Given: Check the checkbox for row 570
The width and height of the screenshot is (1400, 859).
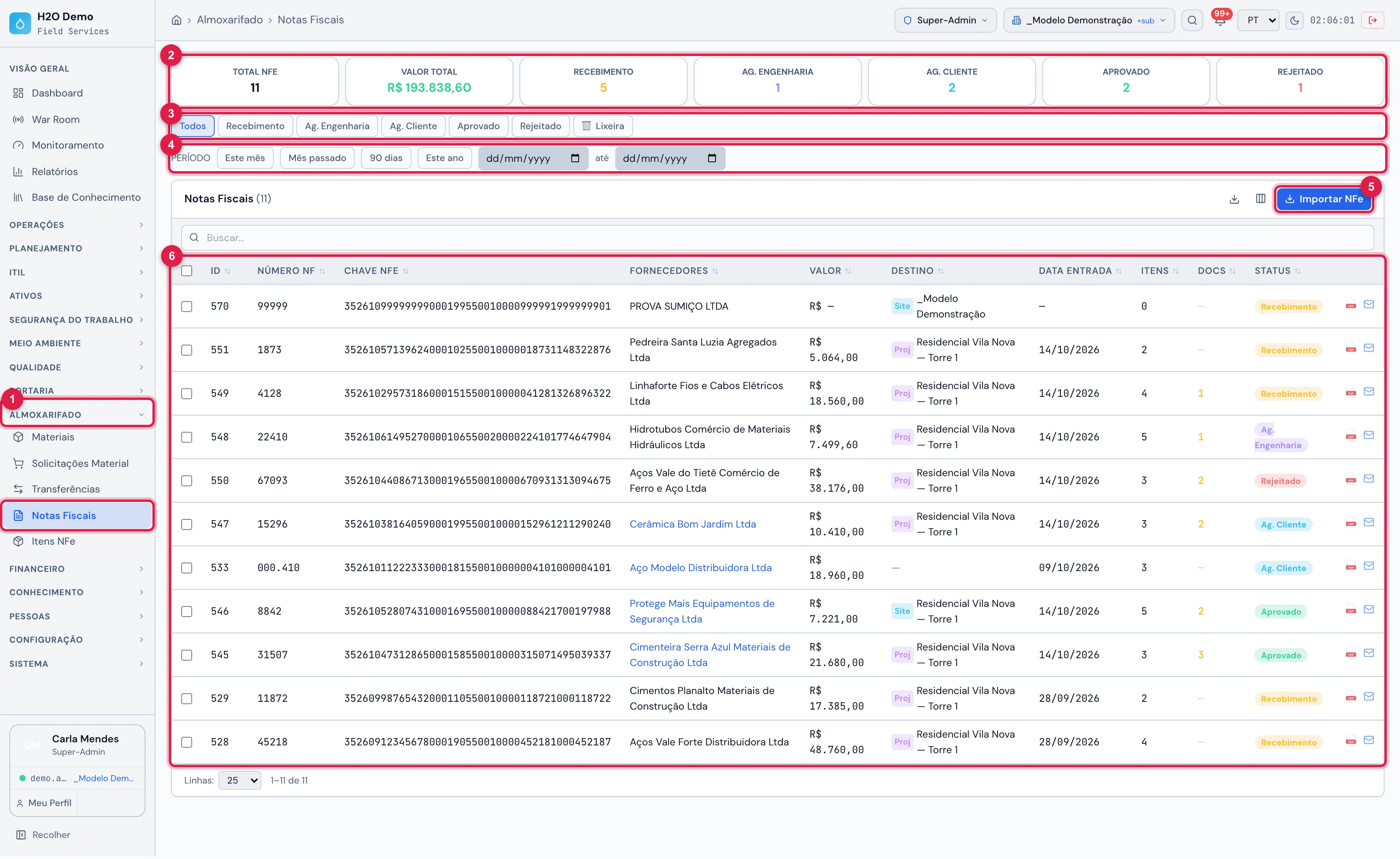Looking at the screenshot, I should point(186,307).
